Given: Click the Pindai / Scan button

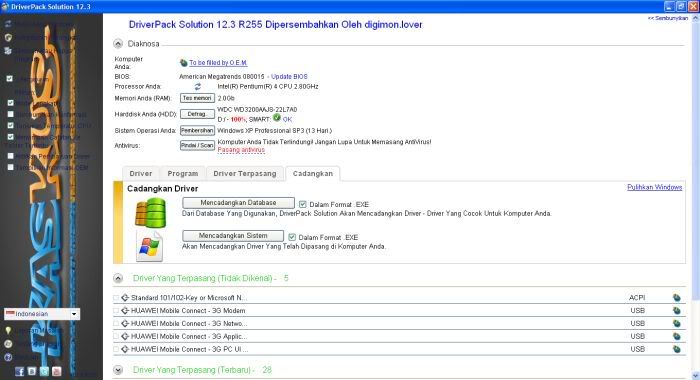Looking at the screenshot, I should click(x=197, y=146).
